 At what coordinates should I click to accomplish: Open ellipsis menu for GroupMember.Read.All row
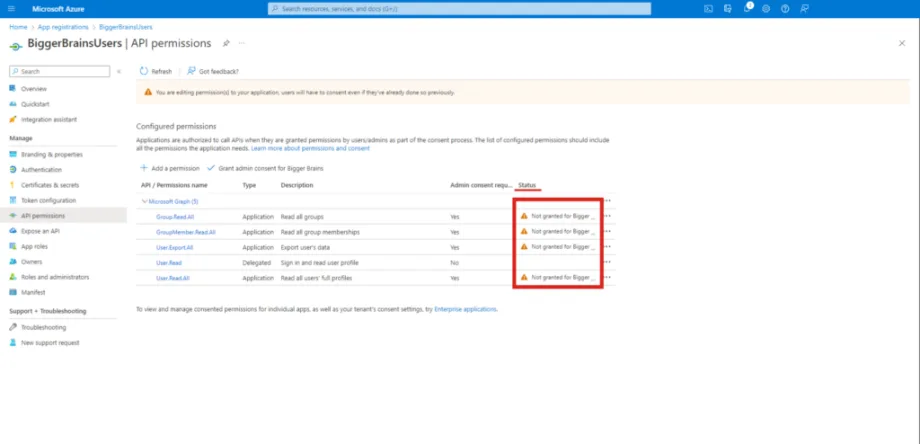(608, 231)
